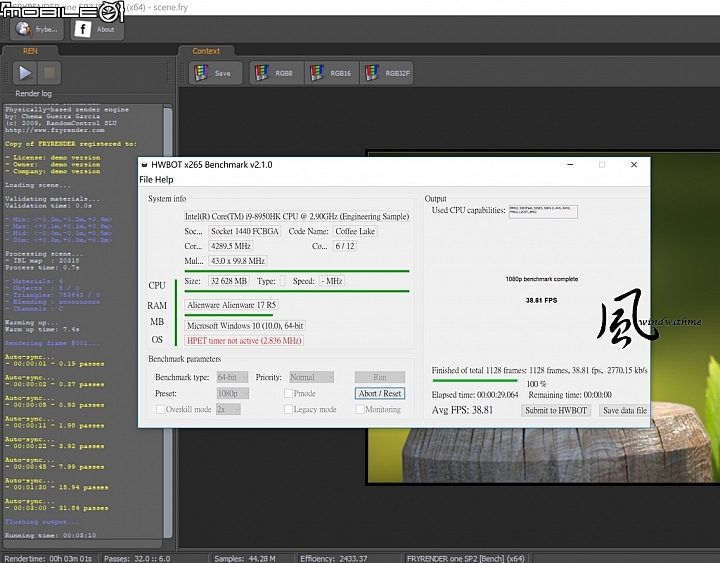This screenshot has height=563, width=720.
Task: Toggle the Overkill mode checkbox
Action: [160, 409]
